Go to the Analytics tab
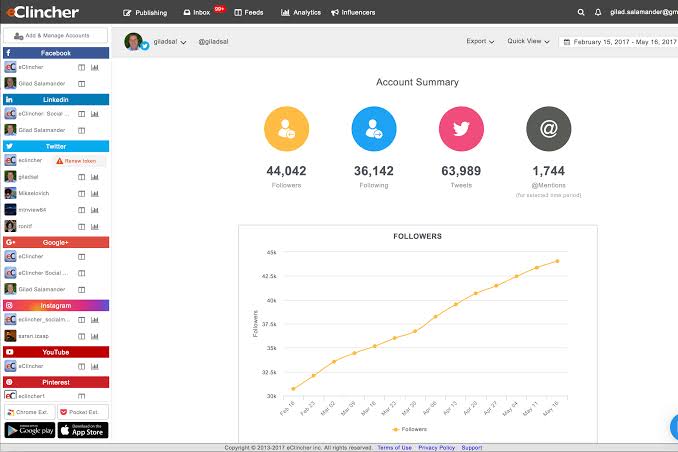This screenshot has height=452, width=678. [301, 13]
